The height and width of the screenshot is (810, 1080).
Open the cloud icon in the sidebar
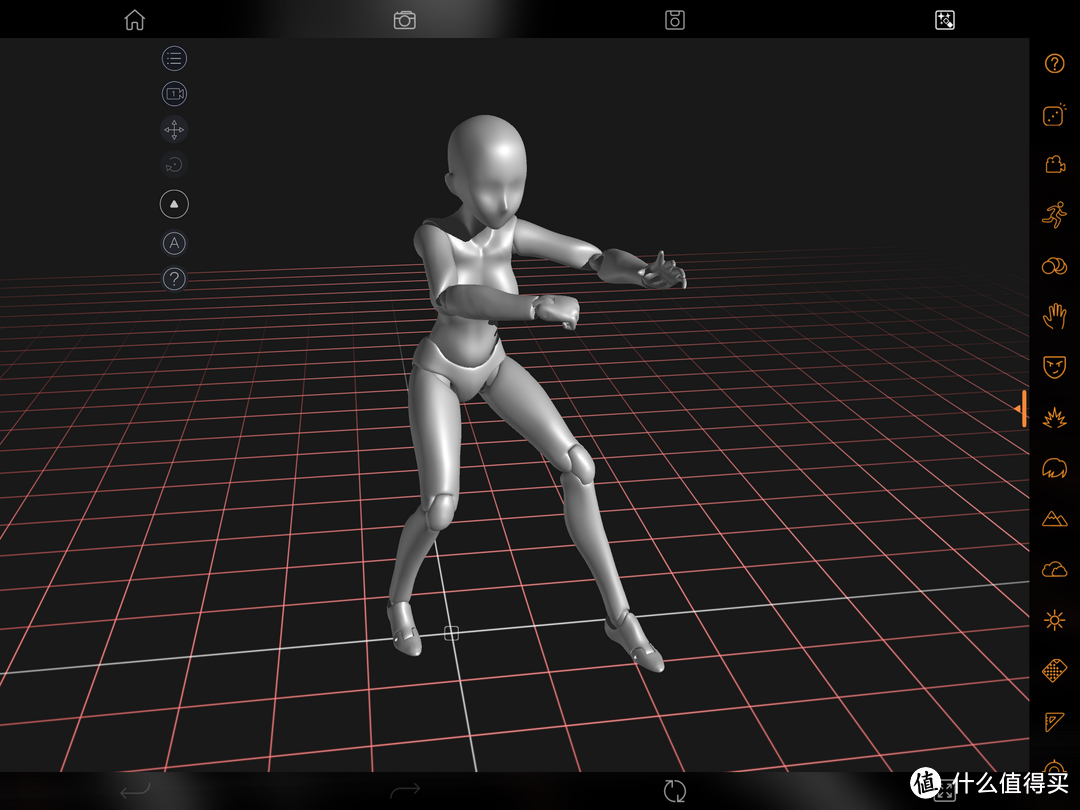[x=1055, y=570]
